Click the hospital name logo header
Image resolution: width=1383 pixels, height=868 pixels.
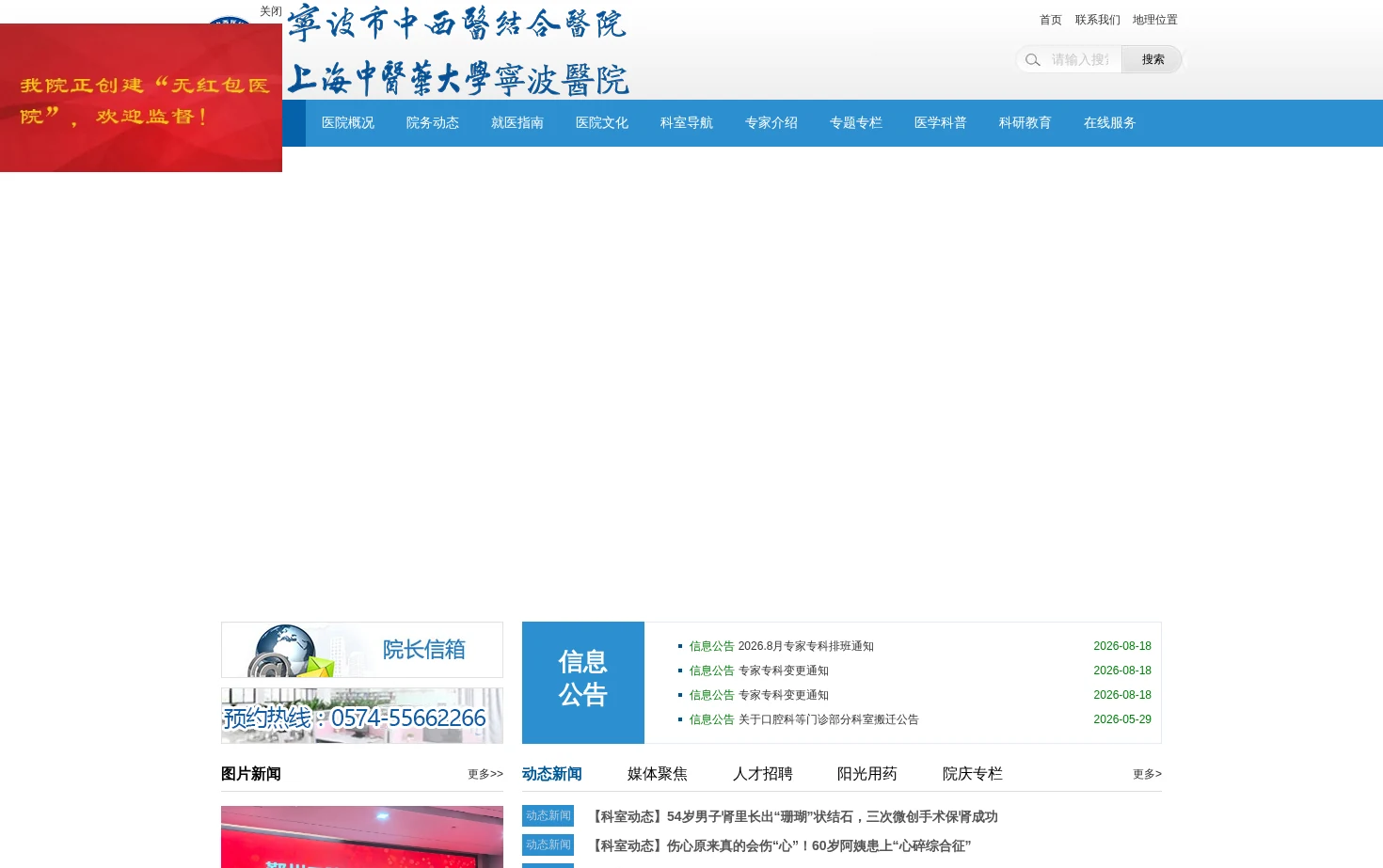tap(458, 51)
